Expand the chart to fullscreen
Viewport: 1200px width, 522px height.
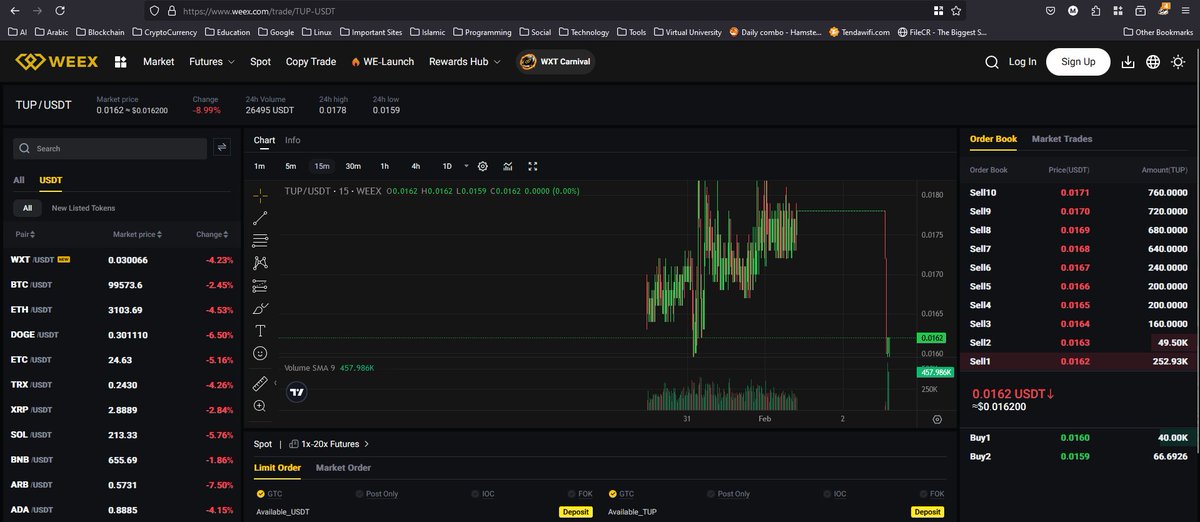point(533,166)
